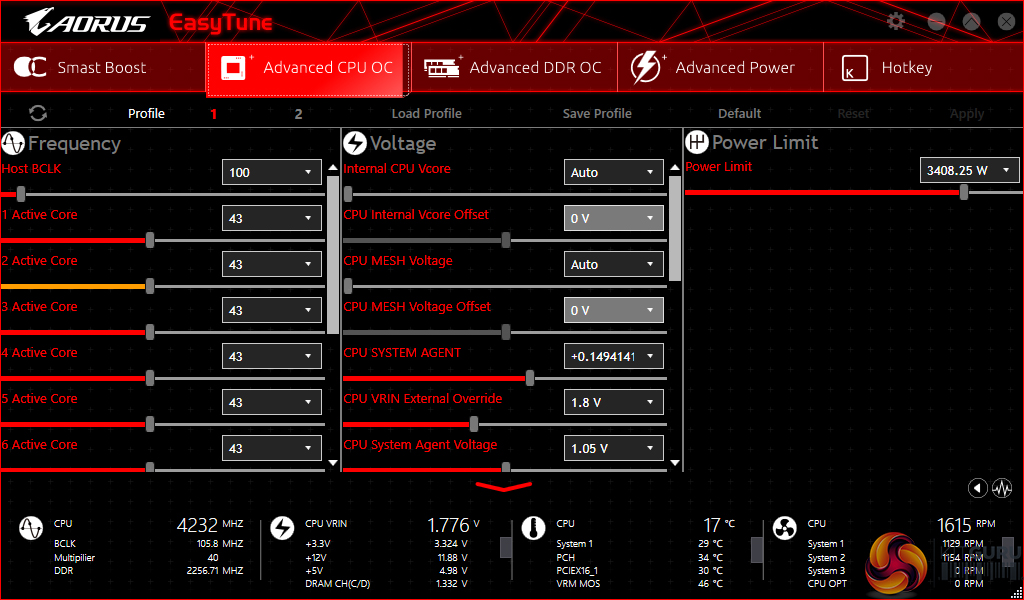Click the Hotkey K icon
Viewport: 1024px width, 600px height.
coord(854,68)
